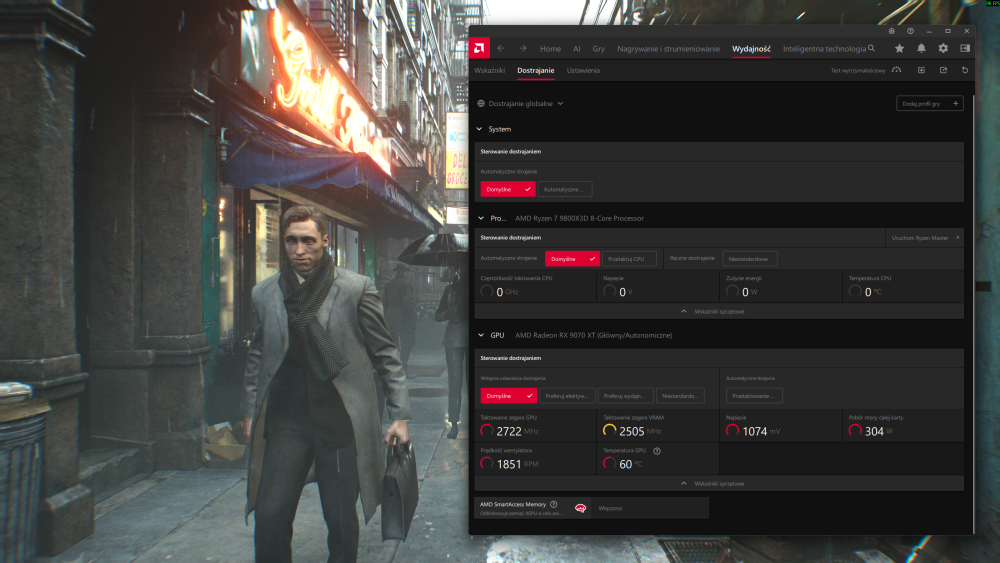Select Przetaktuj CPU option

[x=629, y=259]
